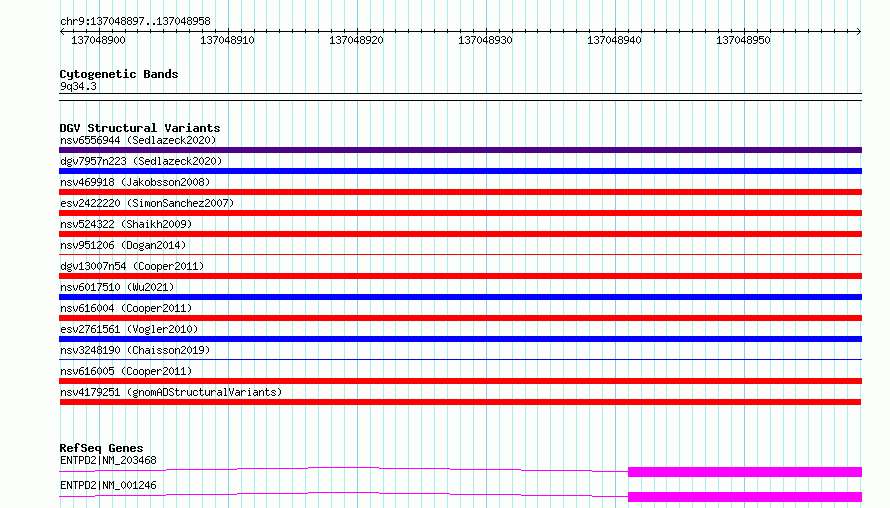Click the NM_203468 intron line
890x508 pixels.
[343, 468]
